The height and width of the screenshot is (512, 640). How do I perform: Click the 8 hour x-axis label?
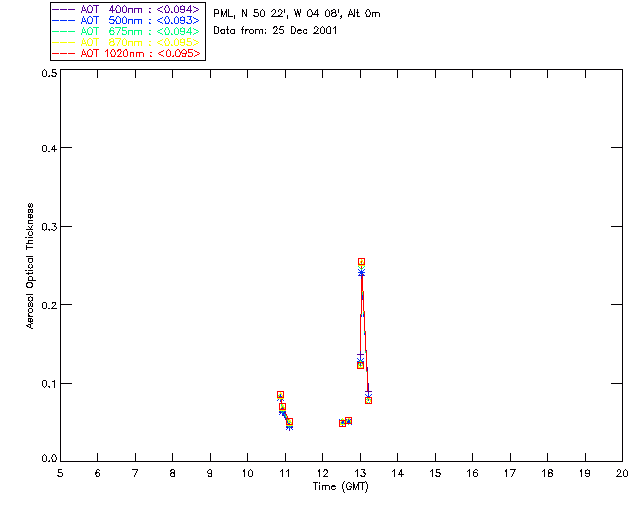coord(173,473)
